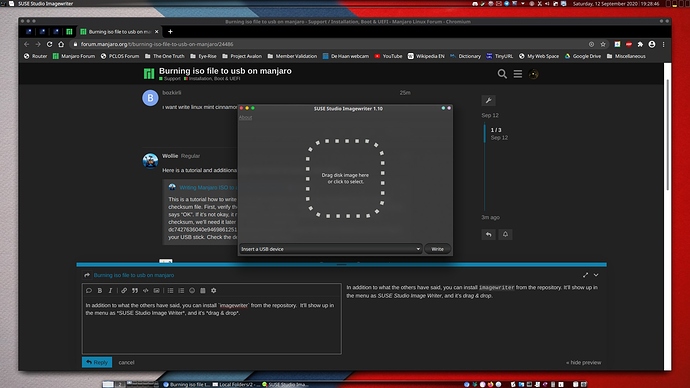The image size is (690, 388).
Task: Open the Chromium extensions puzzle icon
Action: coord(640,44)
